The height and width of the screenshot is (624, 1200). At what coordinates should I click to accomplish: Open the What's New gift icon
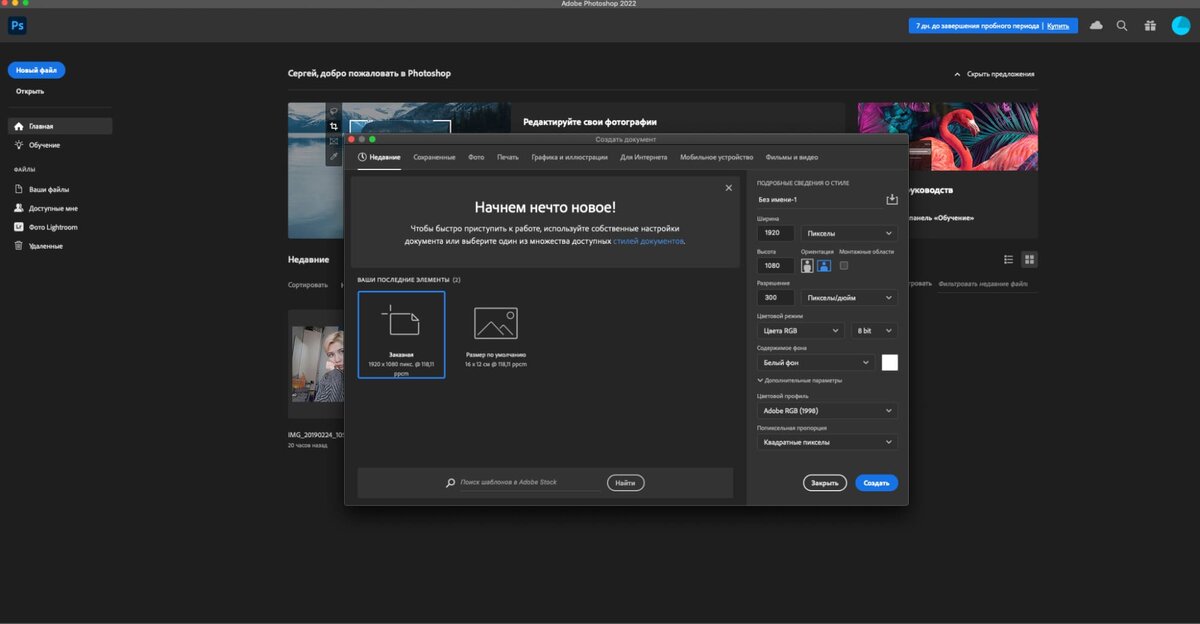pyautogui.click(x=1150, y=25)
